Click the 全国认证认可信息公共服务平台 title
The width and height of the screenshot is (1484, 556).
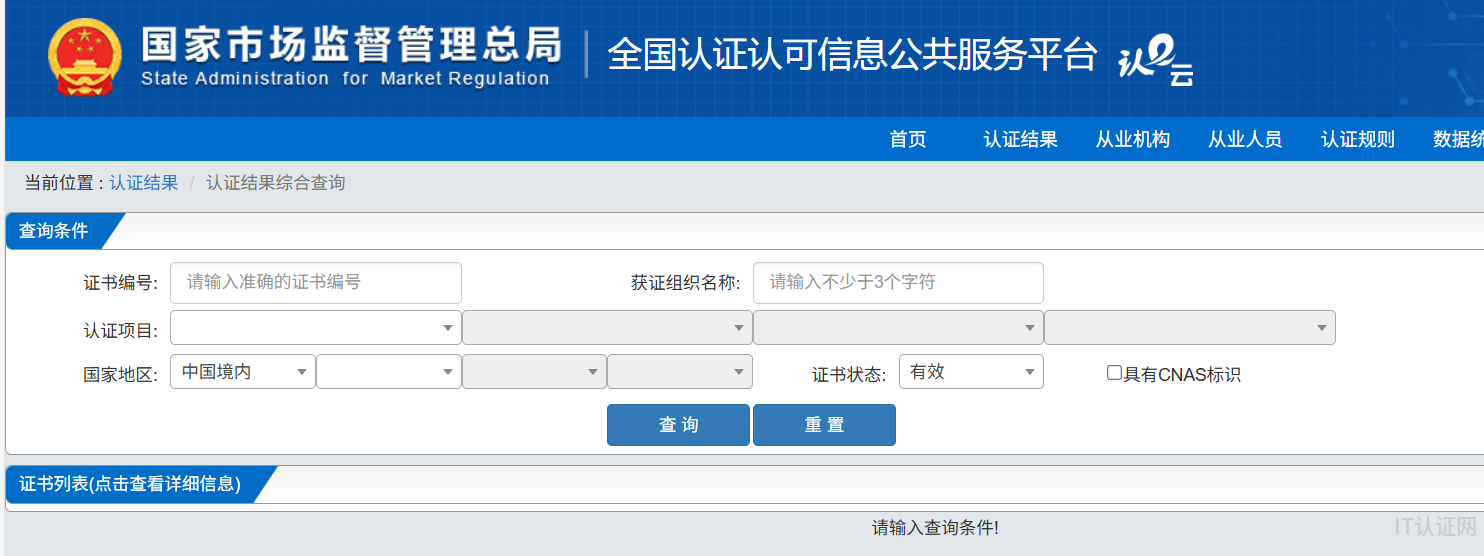[x=852, y=55]
